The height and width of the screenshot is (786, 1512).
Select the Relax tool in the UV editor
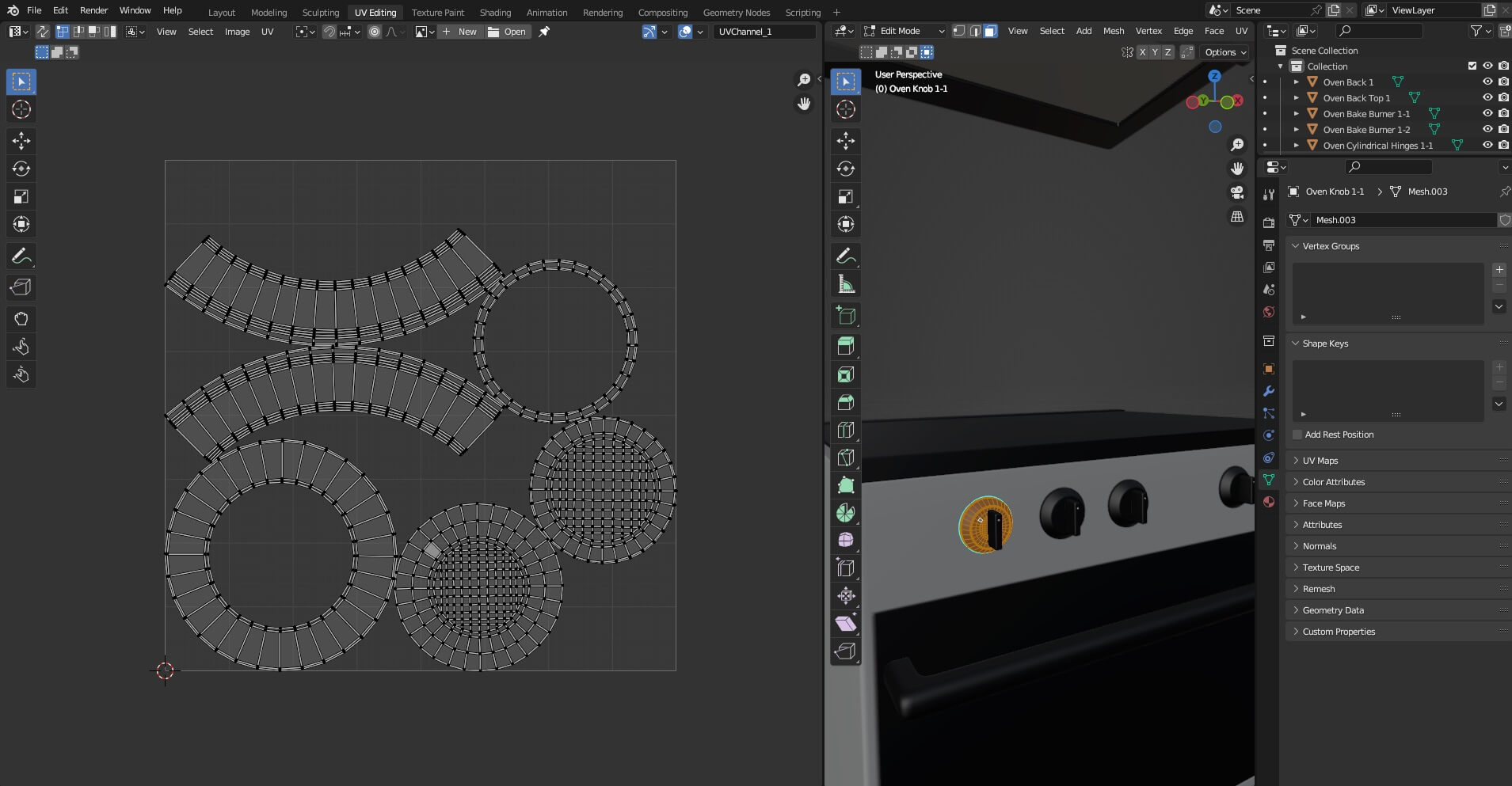point(21,347)
